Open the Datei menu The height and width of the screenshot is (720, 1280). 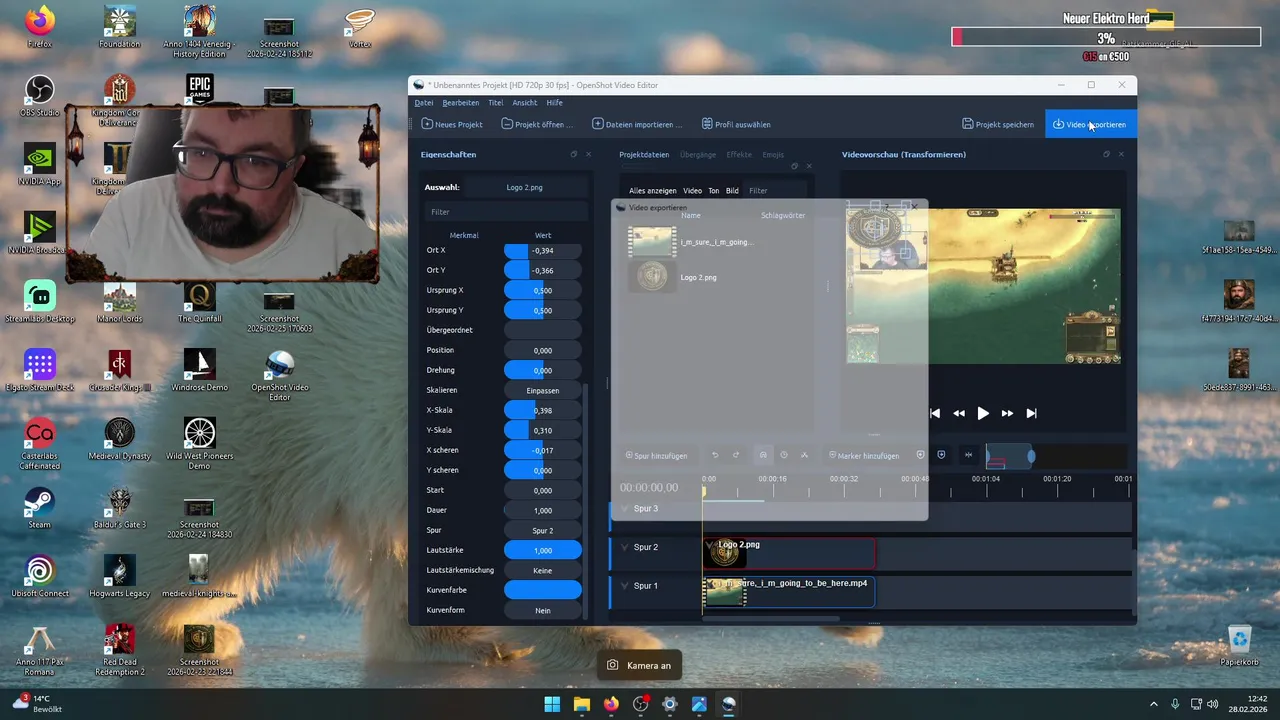tap(424, 102)
